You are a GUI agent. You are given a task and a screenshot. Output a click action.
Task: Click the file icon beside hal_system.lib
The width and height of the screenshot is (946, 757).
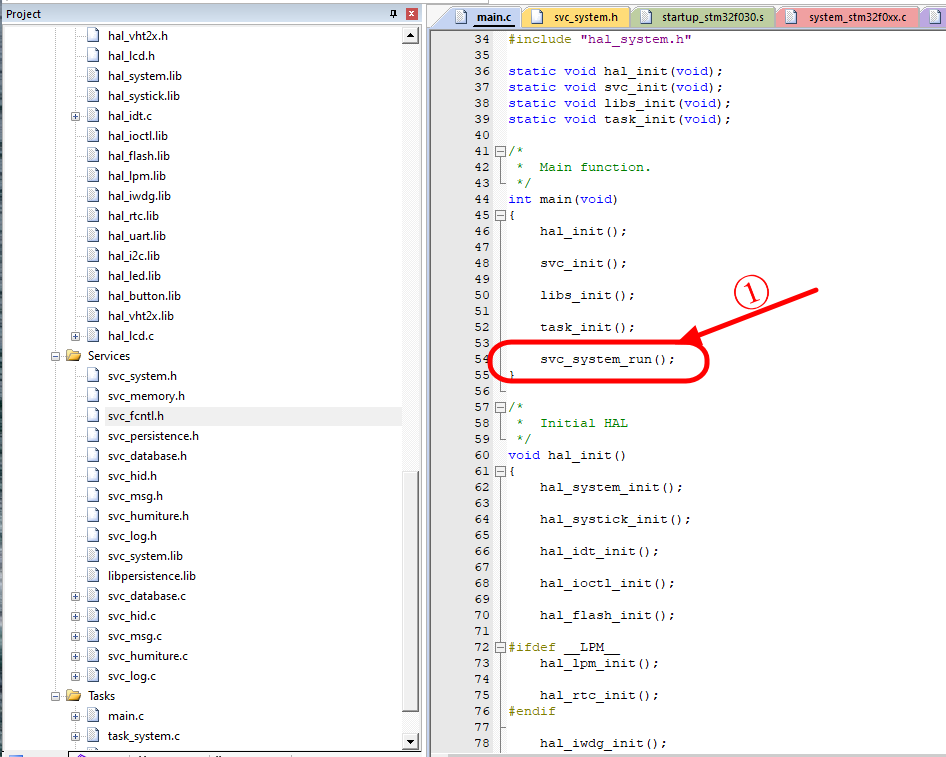(x=94, y=76)
